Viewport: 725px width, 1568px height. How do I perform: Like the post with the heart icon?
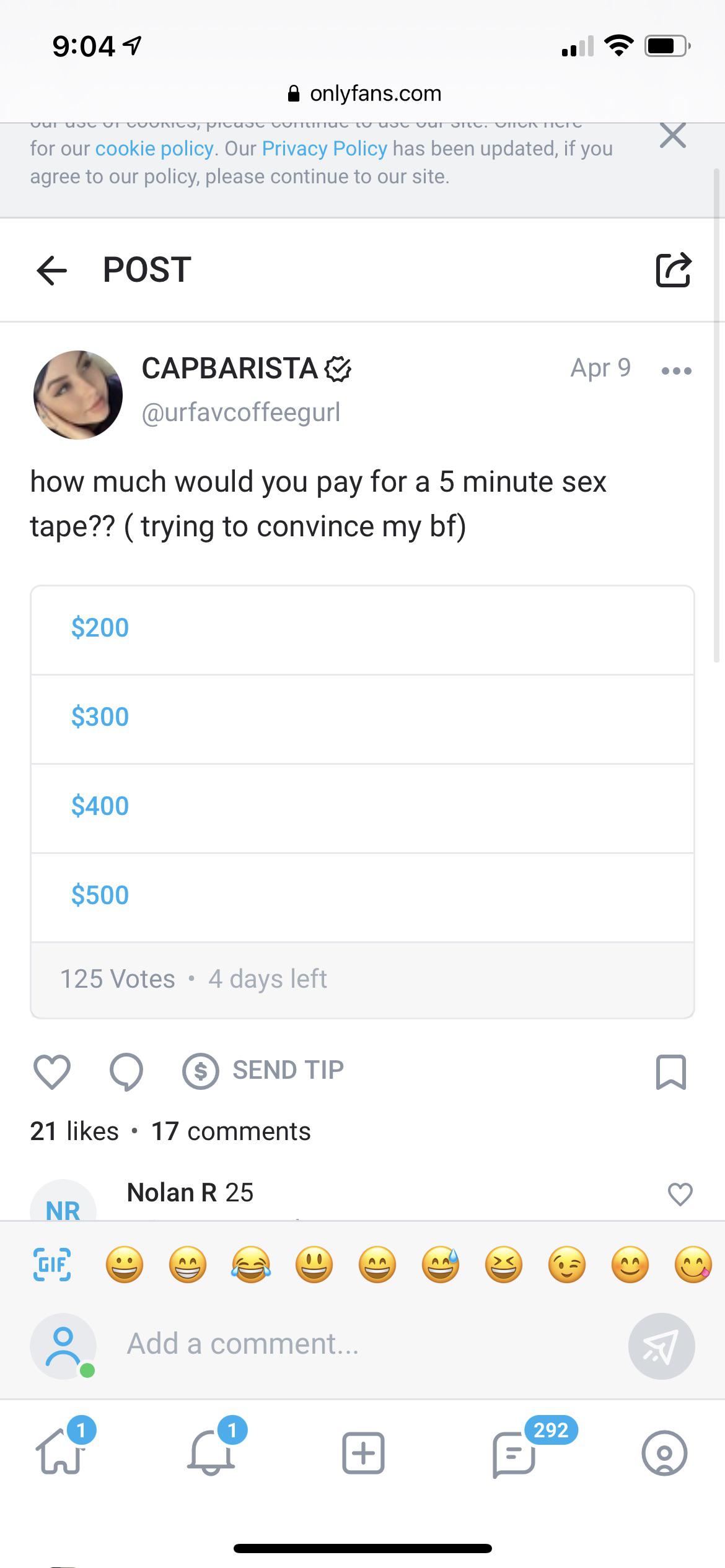point(52,1072)
